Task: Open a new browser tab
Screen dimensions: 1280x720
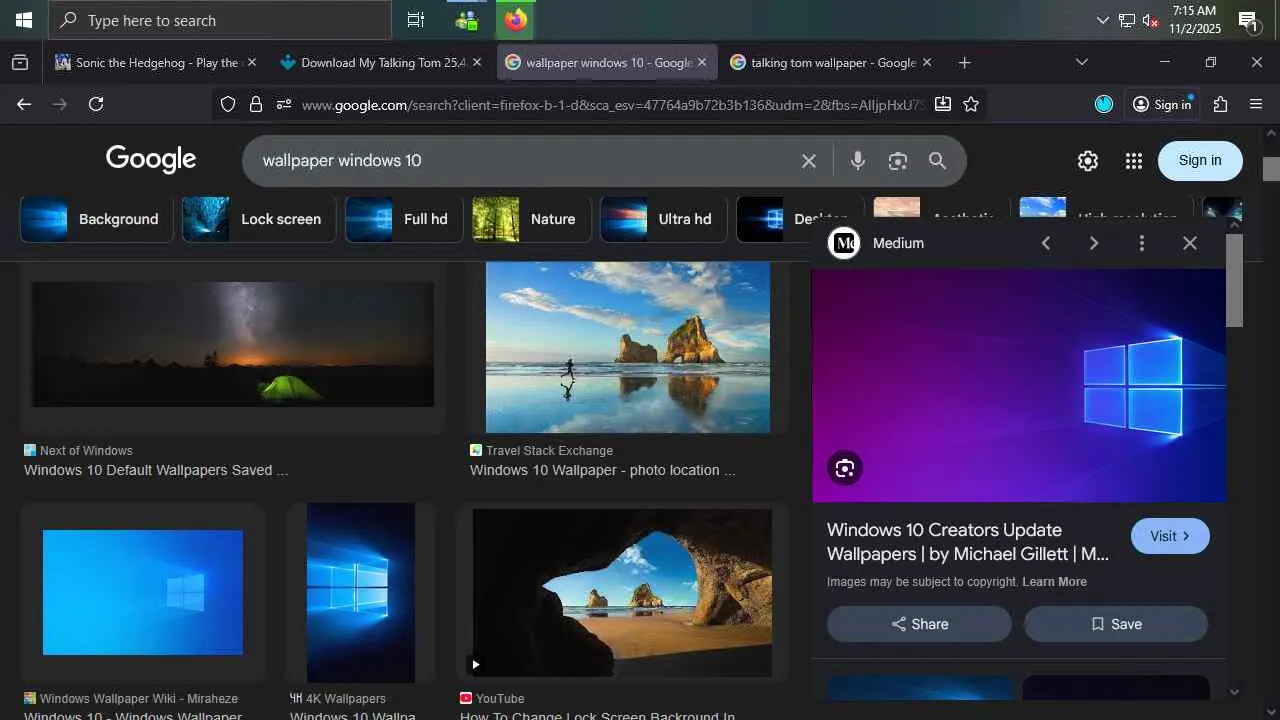Action: tap(964, 62)
